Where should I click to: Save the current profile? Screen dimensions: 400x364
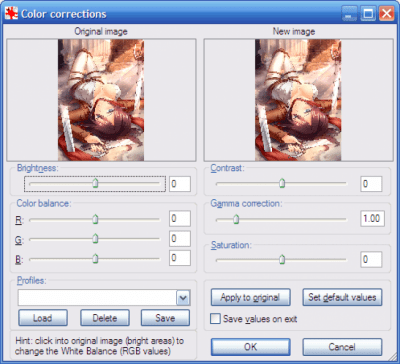tap(165, 318)
